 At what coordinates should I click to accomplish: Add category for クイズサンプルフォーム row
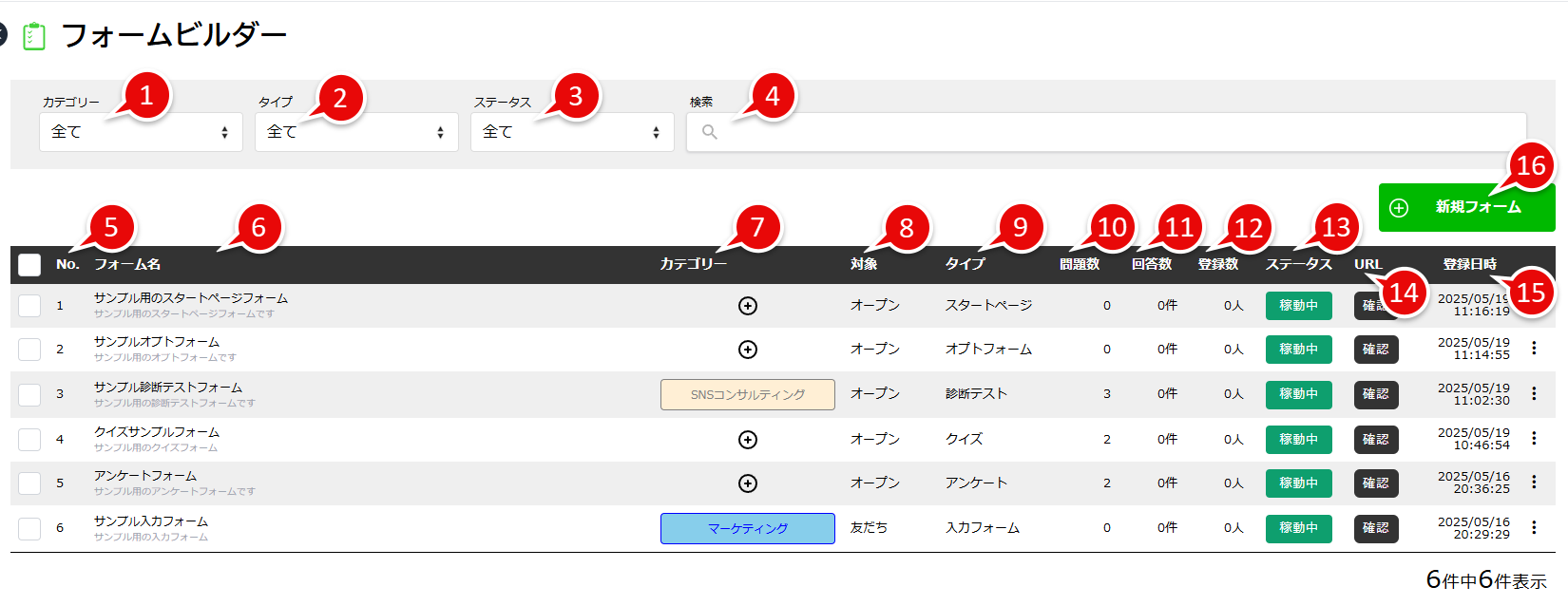[x=748, y=440]
